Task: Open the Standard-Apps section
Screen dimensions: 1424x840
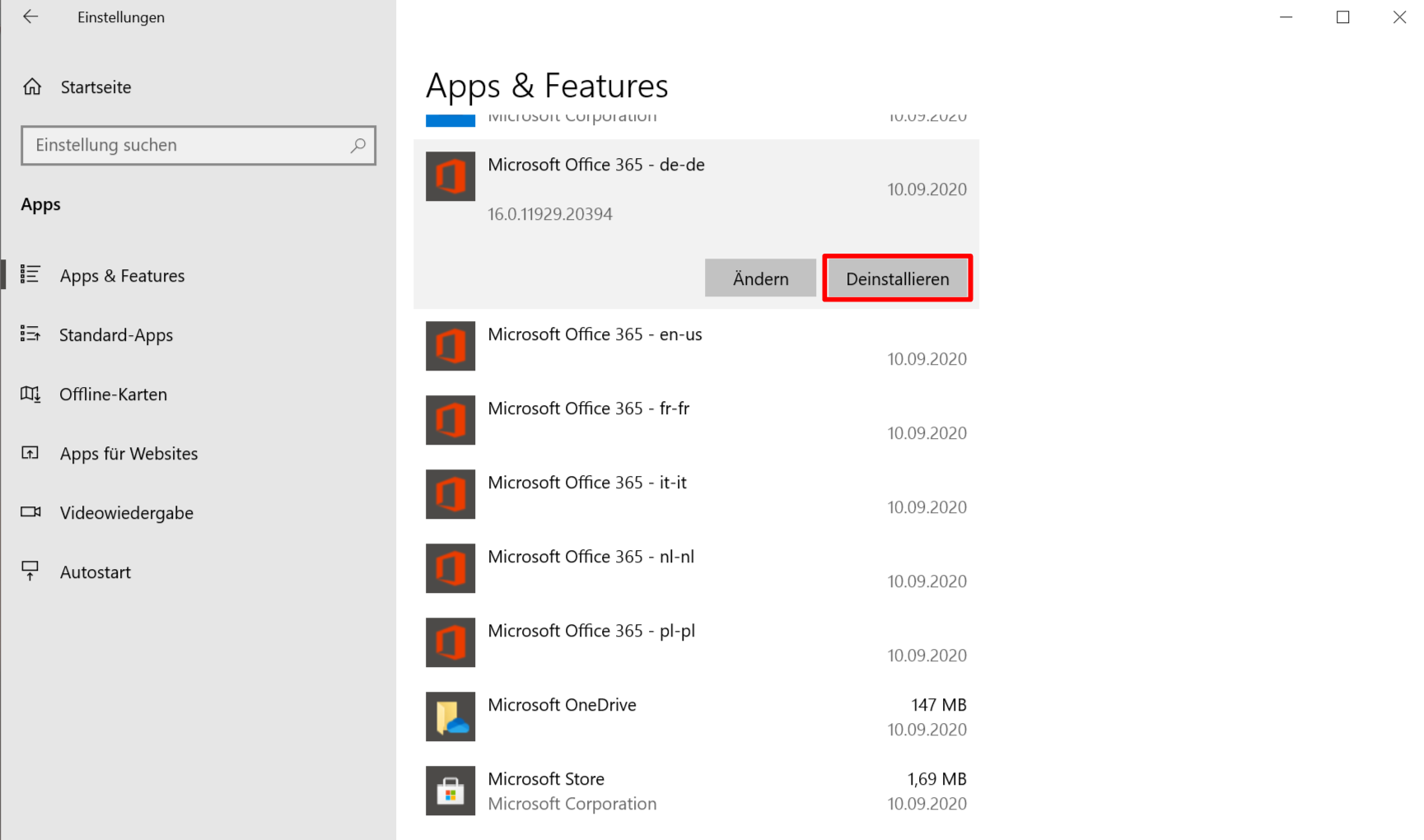Action: [x=198, y=335]
